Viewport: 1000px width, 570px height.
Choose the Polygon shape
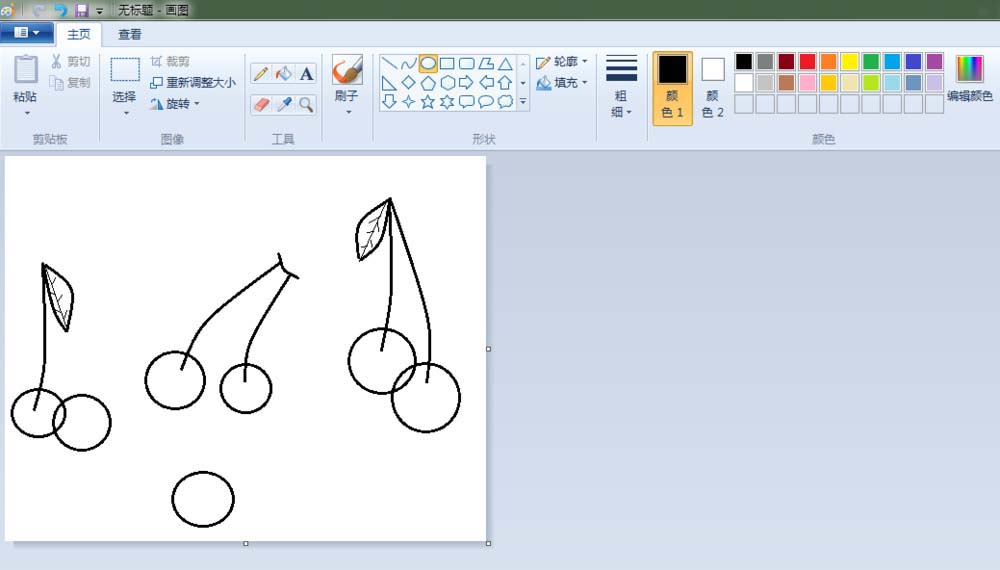486,63
